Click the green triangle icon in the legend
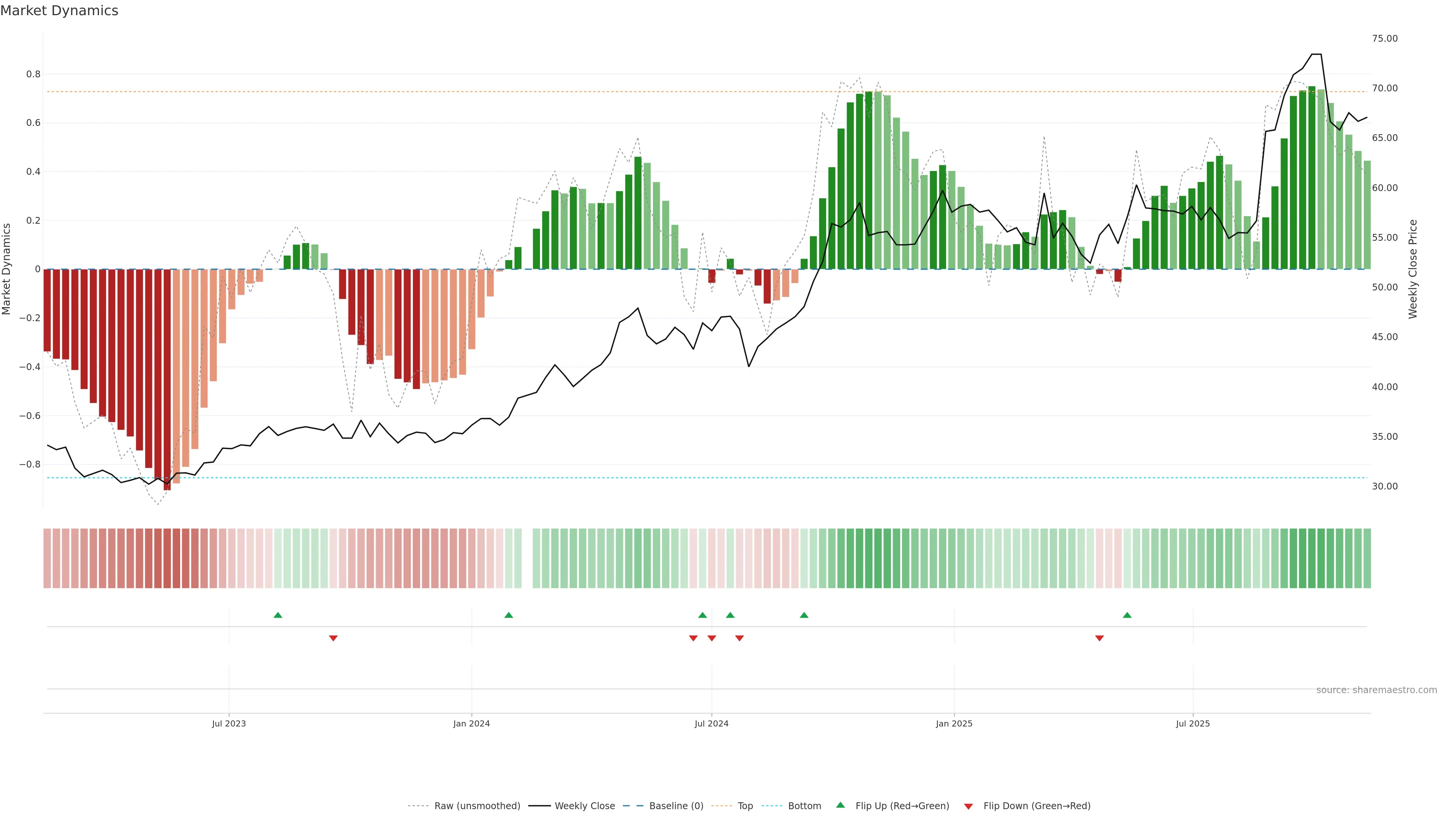Screen dimensions: 1456x819 pos(840,805)
